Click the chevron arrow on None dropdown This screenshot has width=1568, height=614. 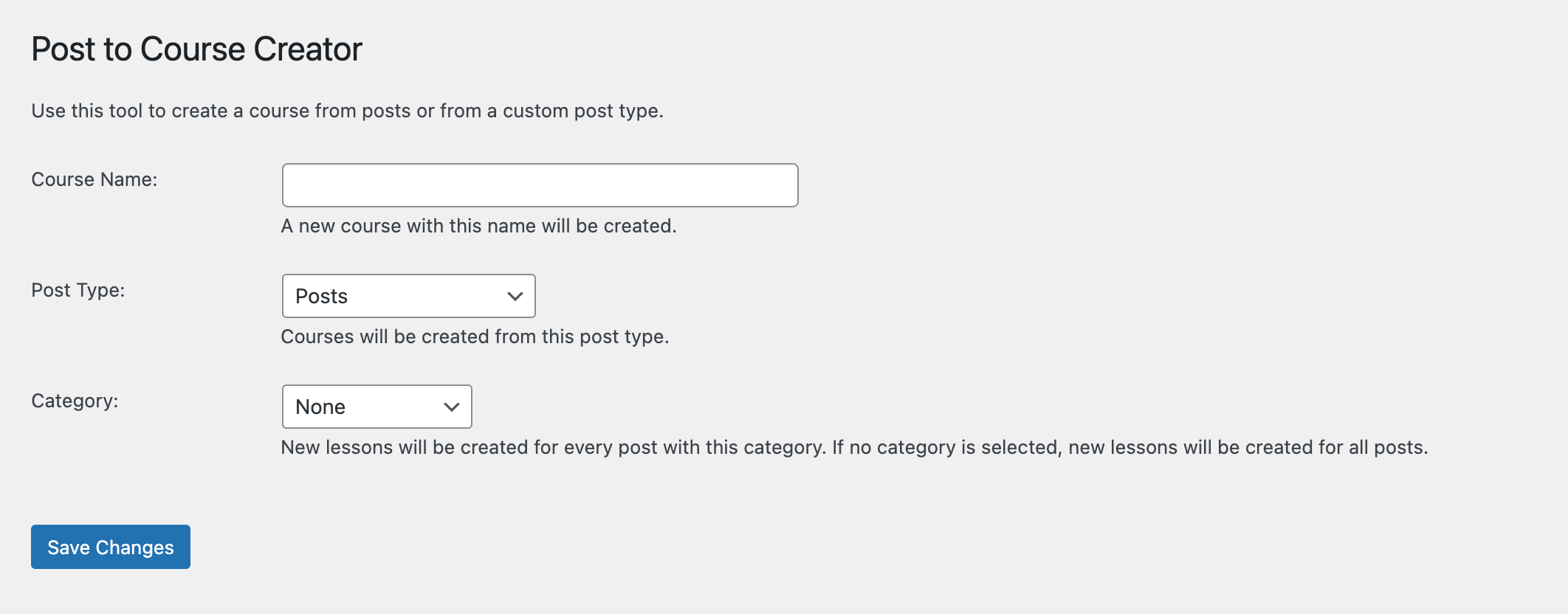tap(451, 407)
